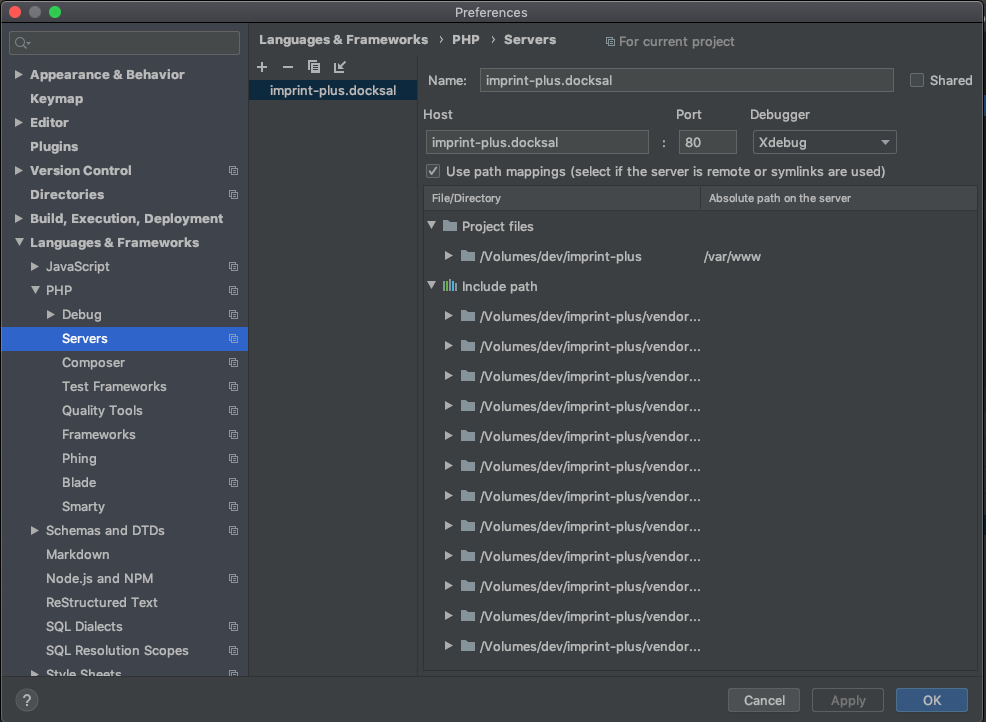The height and width of the screenshot is (722, 986).
Task: Click the import server settings icon
Action: coord(338,67)
